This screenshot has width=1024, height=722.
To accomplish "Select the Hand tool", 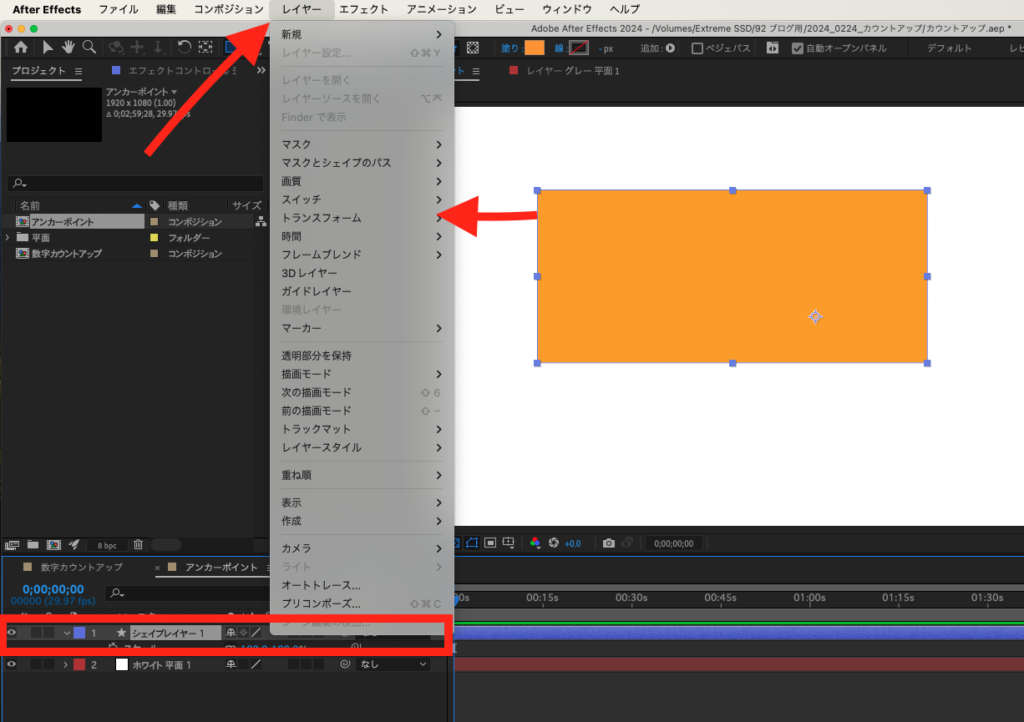I will (68, 47).
